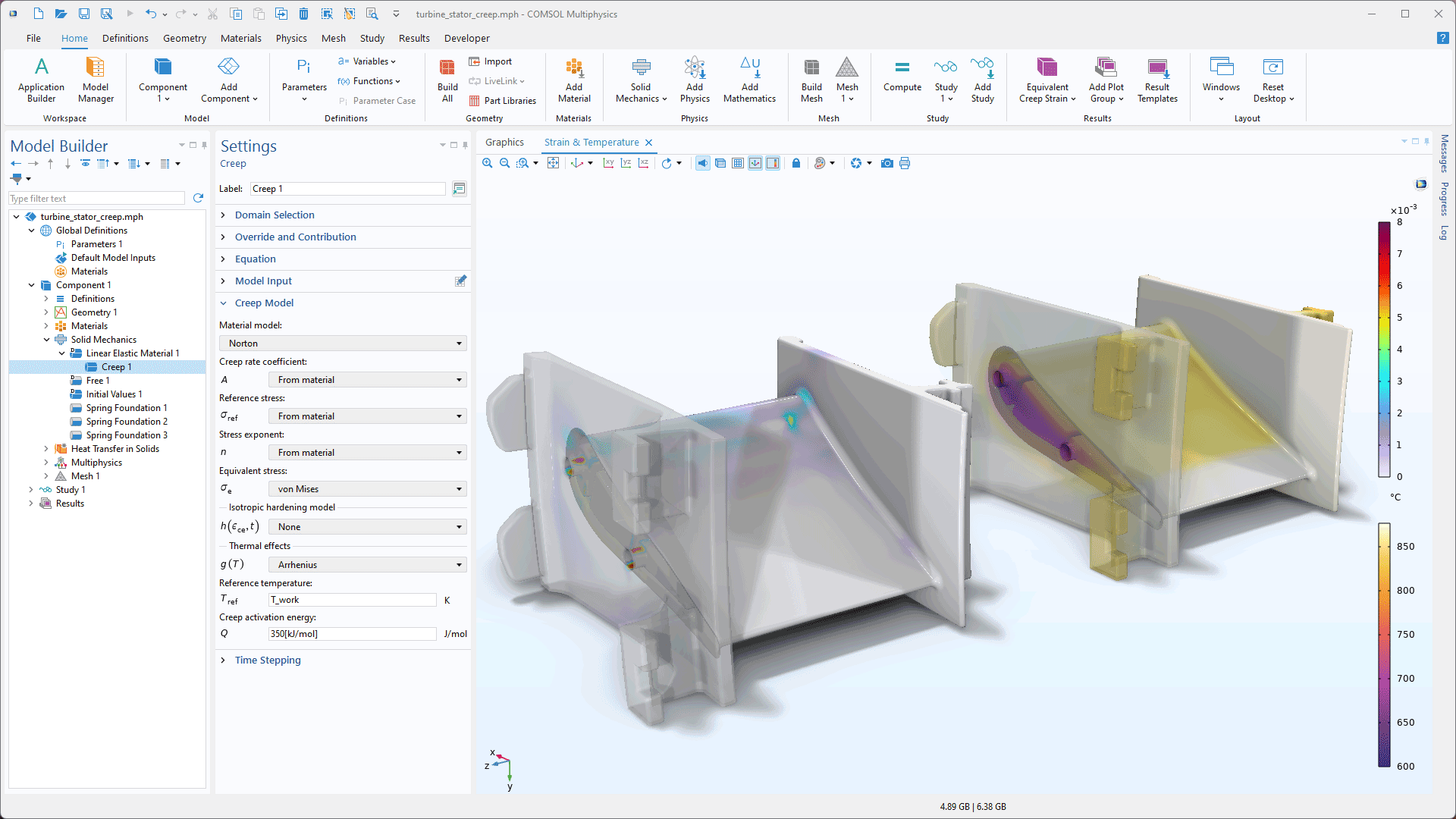Expand the Time Stepping section
The image size is (1456, 819).
(x=268, y=661)
